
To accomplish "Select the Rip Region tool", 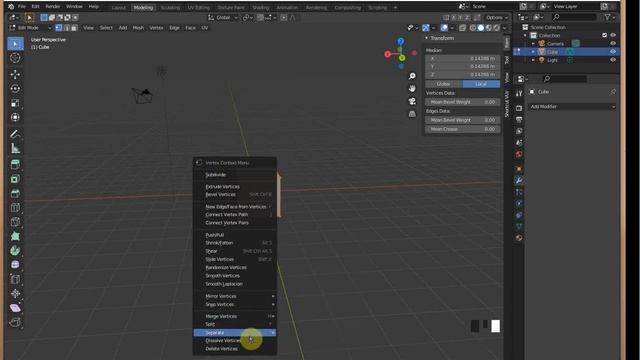I will (16, 322).
